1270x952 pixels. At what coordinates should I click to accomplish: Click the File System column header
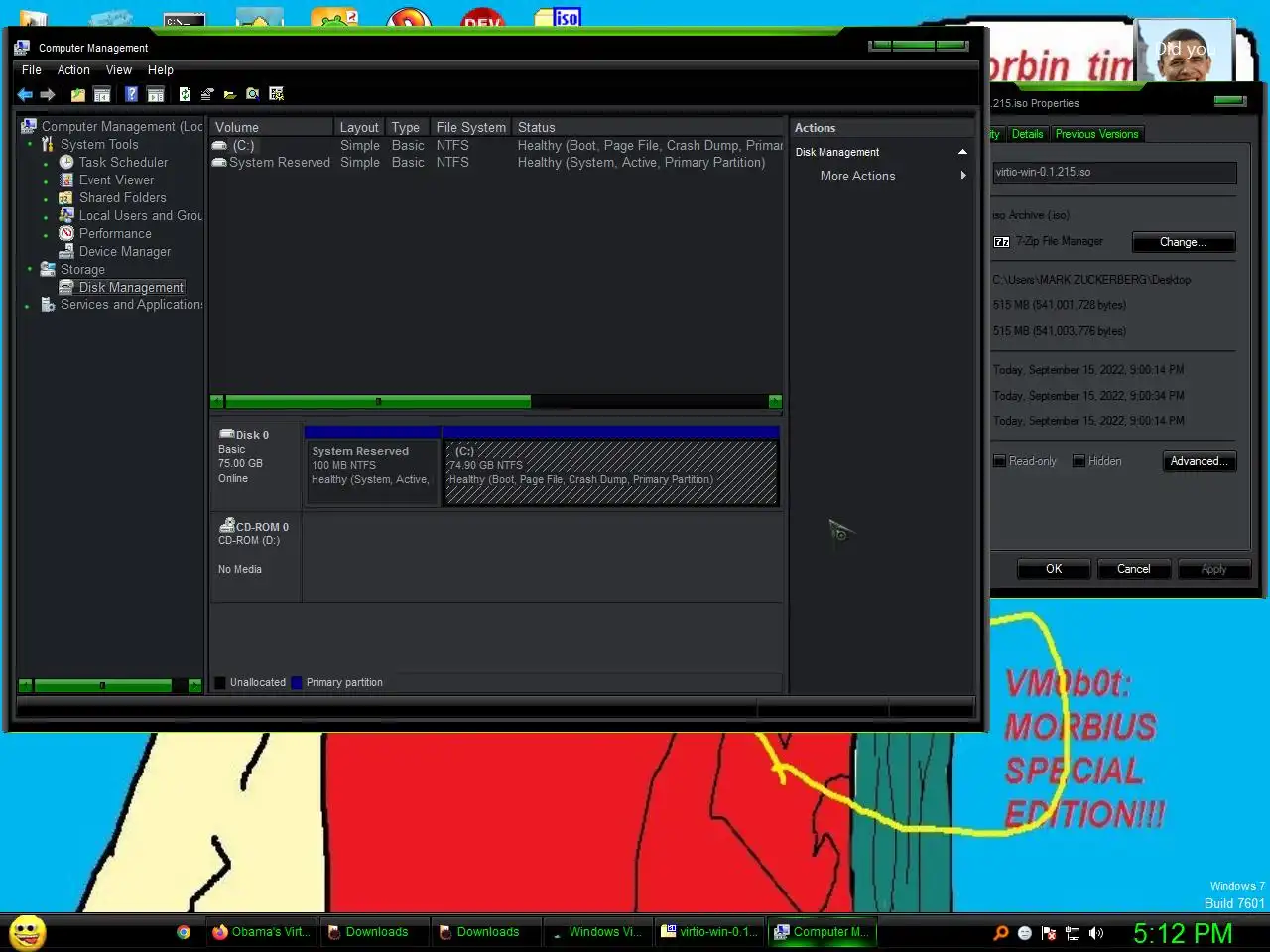click(471, 127)
